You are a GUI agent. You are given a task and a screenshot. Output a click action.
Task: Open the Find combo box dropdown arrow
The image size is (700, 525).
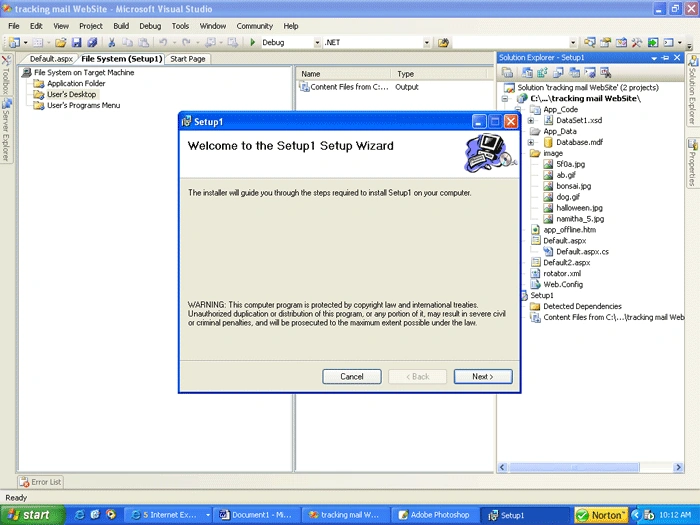[573, 42]
